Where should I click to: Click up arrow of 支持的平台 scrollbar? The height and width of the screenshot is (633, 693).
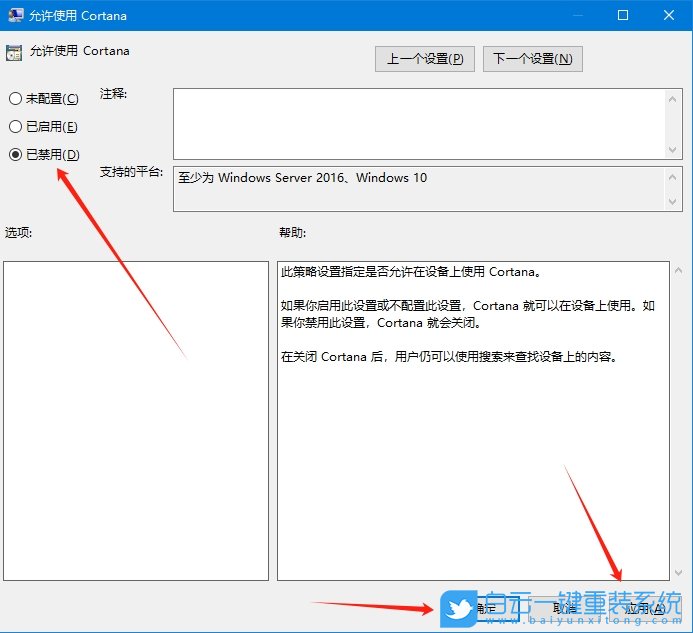673,177
